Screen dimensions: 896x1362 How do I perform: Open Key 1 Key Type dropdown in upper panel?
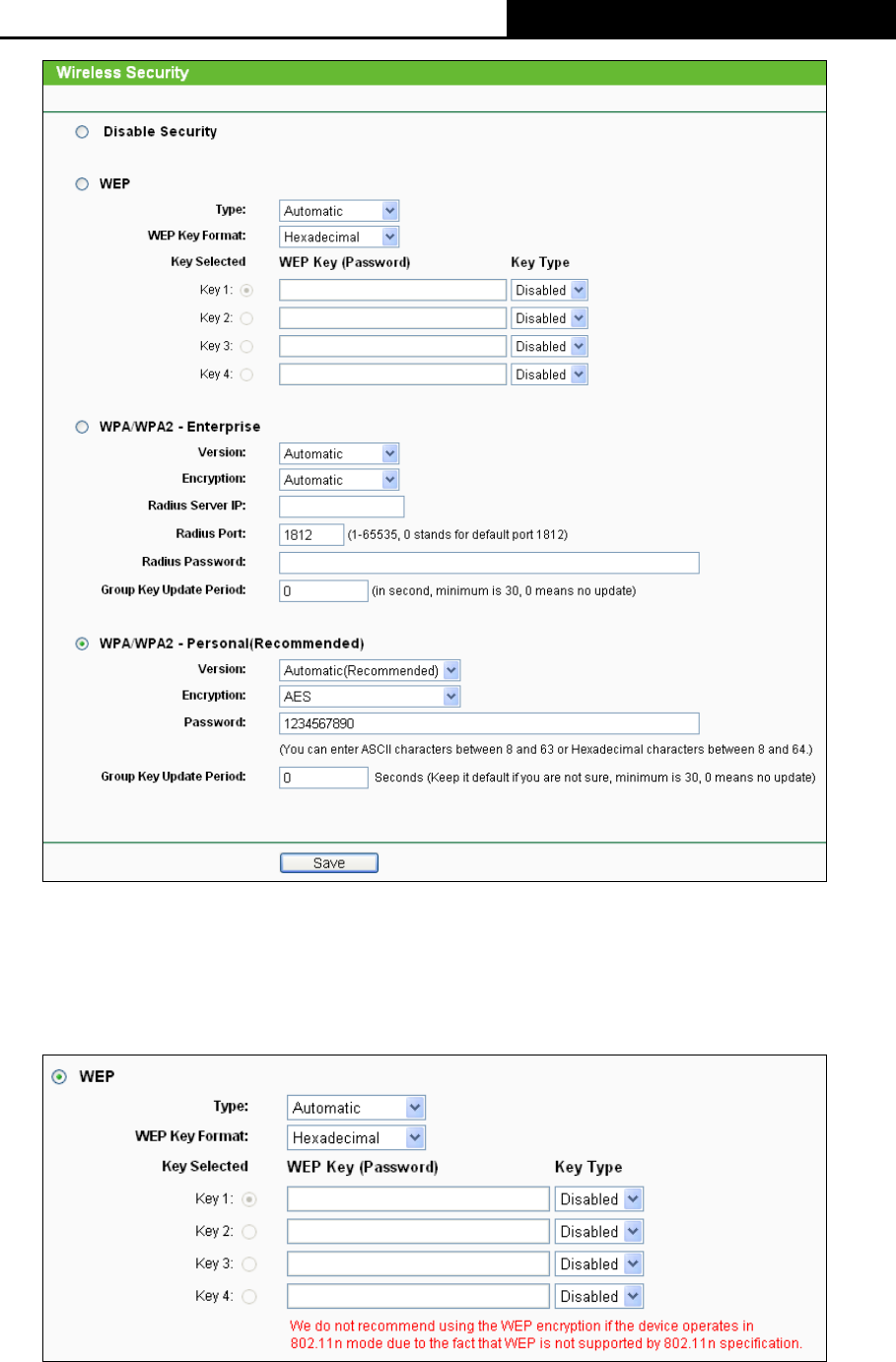(549, 290)
